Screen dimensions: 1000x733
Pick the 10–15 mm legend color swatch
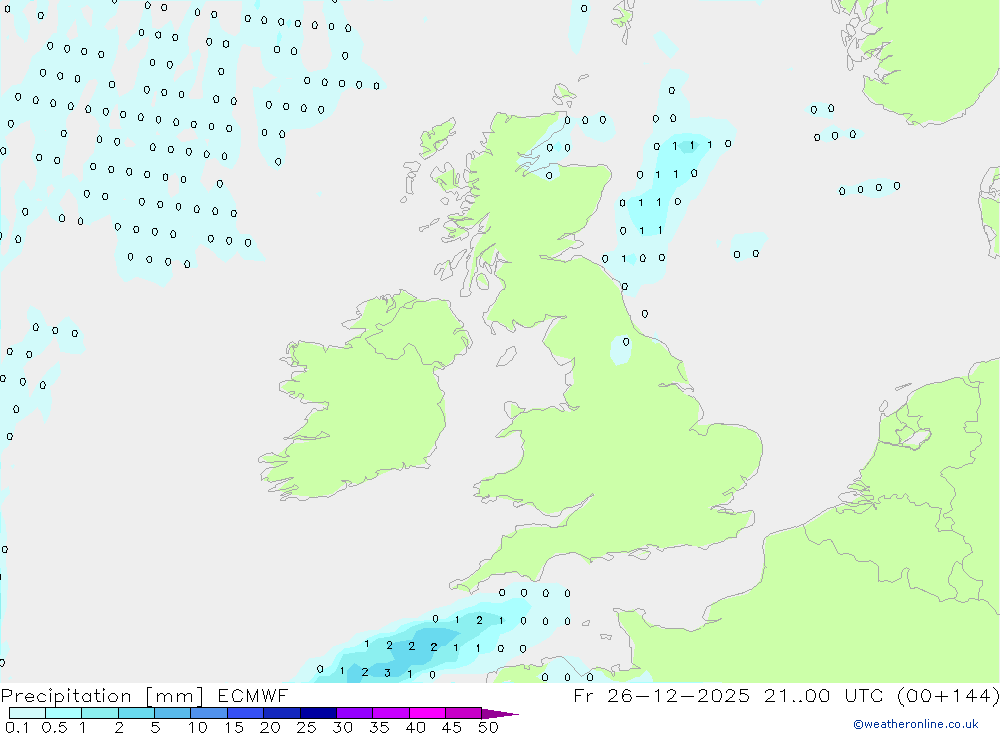[x=209, y=713]
